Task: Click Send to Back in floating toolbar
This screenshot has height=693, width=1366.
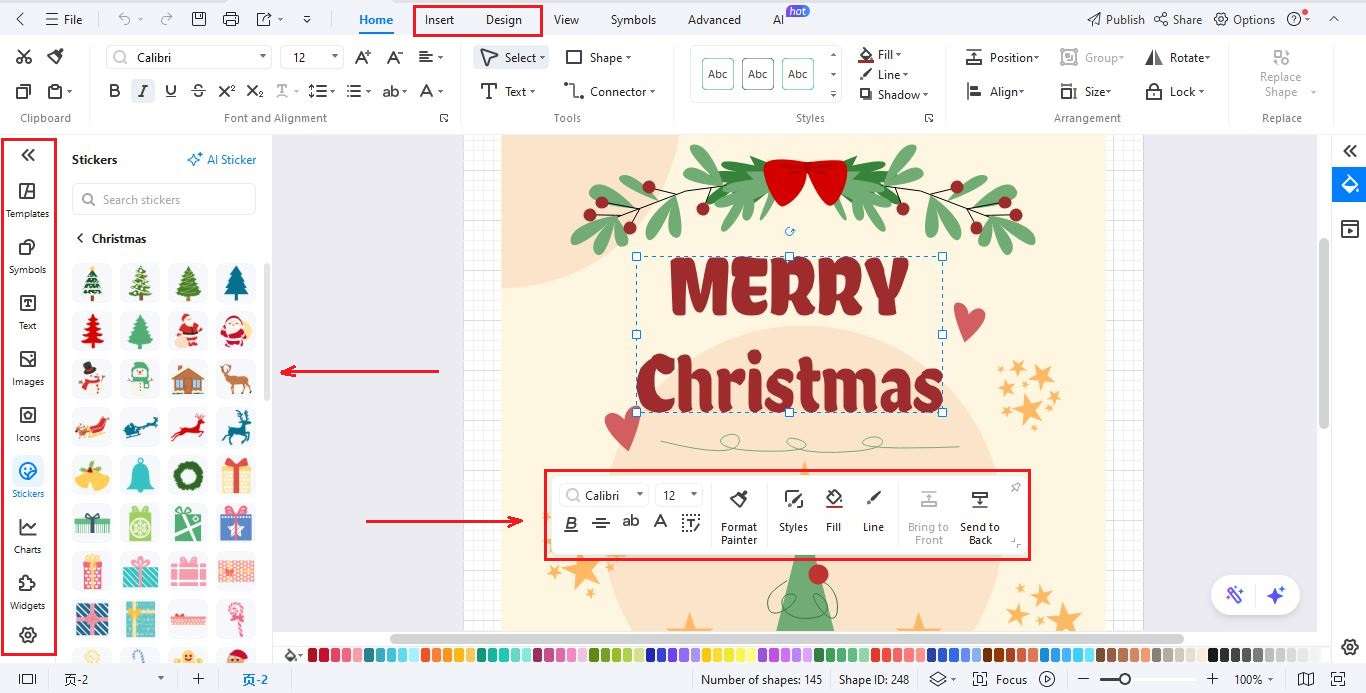Action: pyautogui.click(x=979, y=517)
